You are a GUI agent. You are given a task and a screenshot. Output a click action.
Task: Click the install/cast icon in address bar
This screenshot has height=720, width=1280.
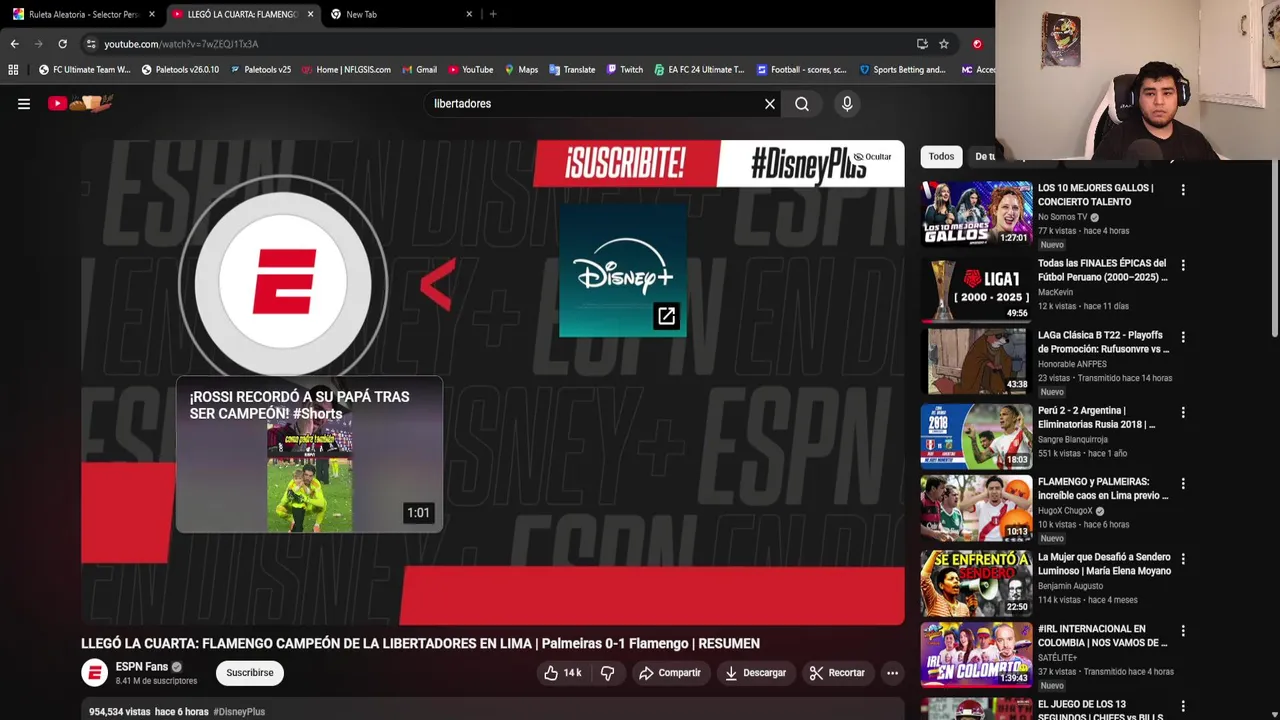(922, 44)
